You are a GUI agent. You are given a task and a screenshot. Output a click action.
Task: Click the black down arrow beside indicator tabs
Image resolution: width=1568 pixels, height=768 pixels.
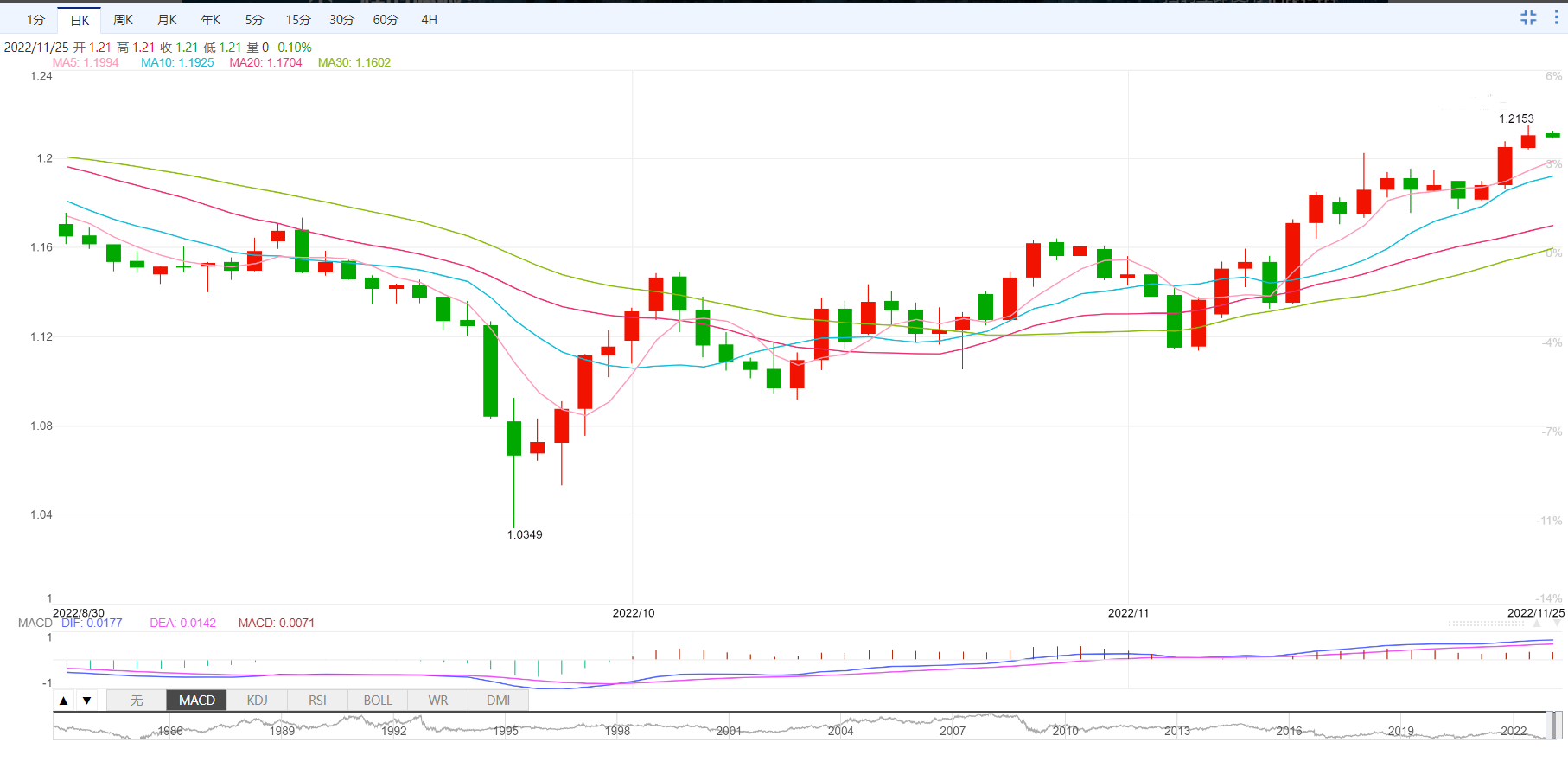(x=87, y=701)
